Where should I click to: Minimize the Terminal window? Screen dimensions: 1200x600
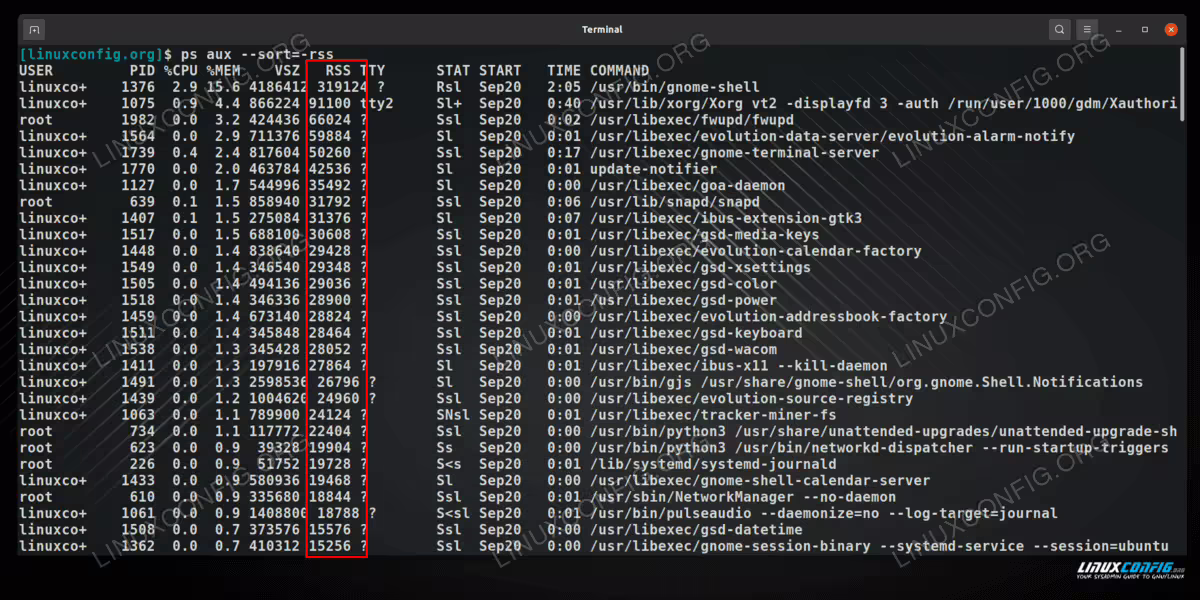click(x=1120, y=30)
